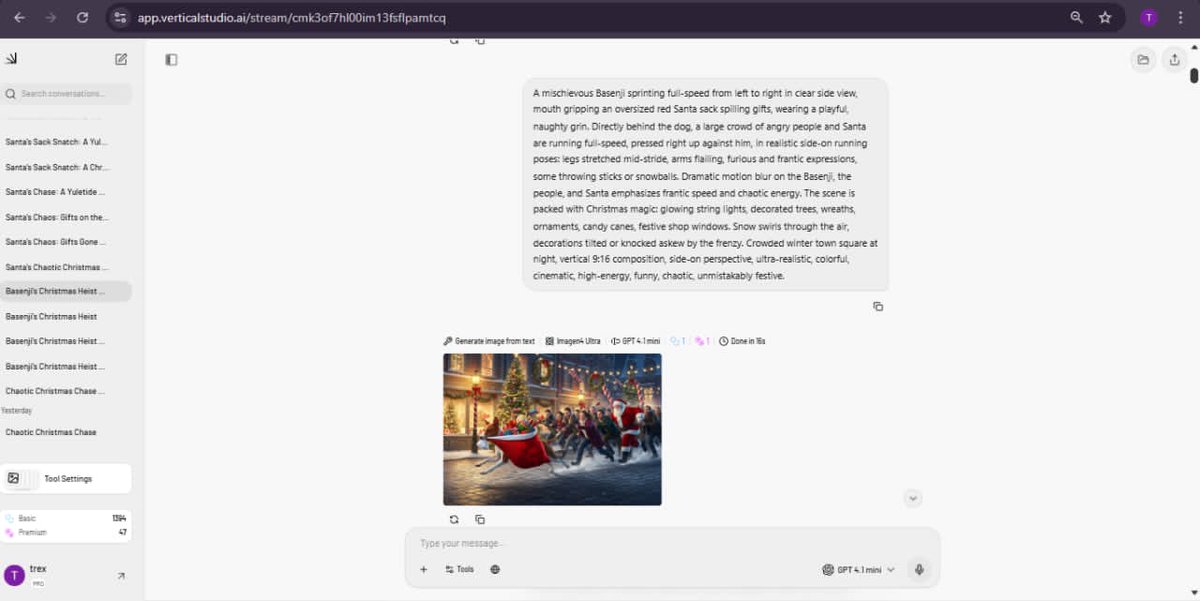Click GPT 4.1 mini tag above image
Screen dimensions: 1200x601
(635, 341)
